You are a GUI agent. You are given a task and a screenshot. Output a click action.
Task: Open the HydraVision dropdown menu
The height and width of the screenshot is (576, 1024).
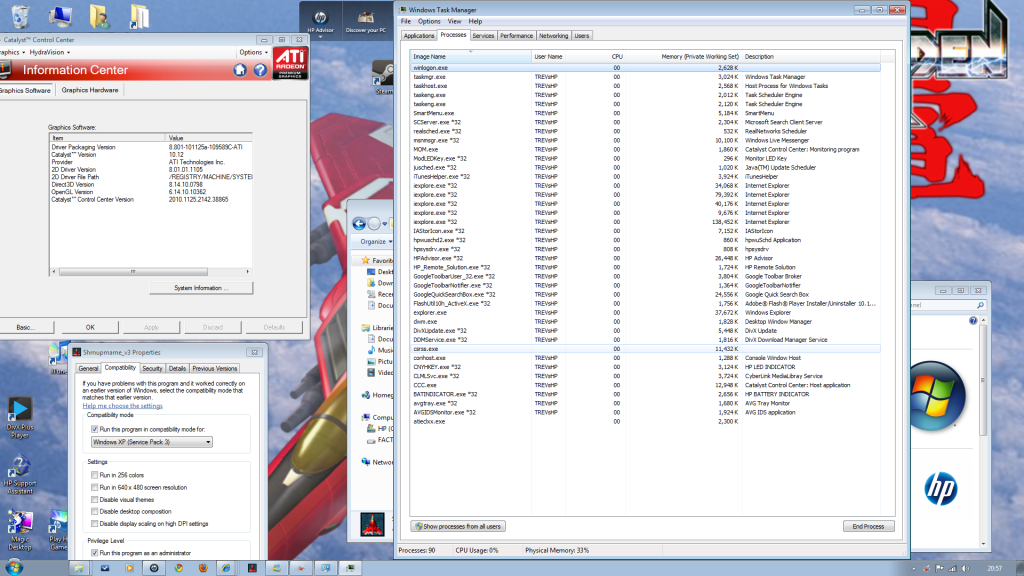point(50,52)
